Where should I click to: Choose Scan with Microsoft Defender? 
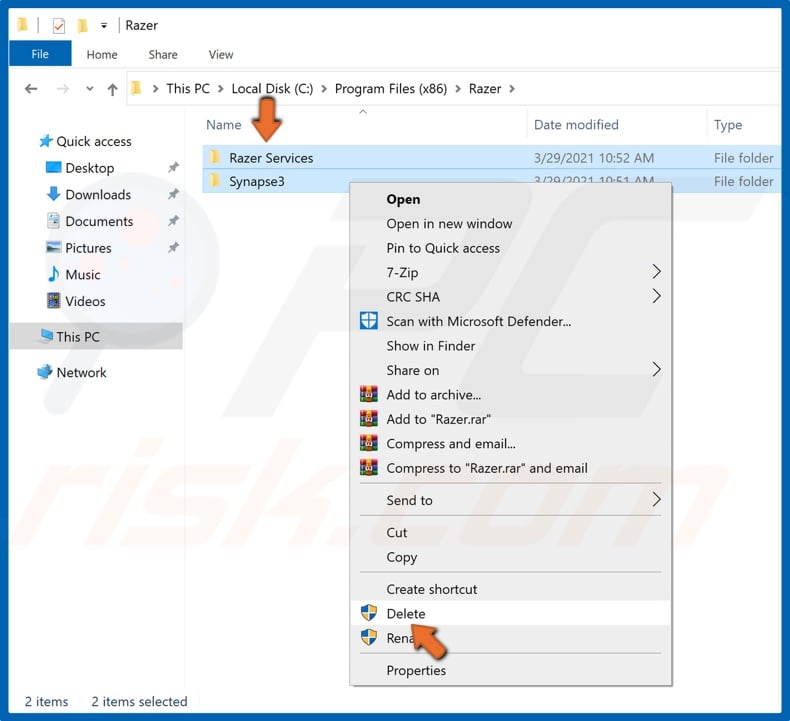pos(510,321)
